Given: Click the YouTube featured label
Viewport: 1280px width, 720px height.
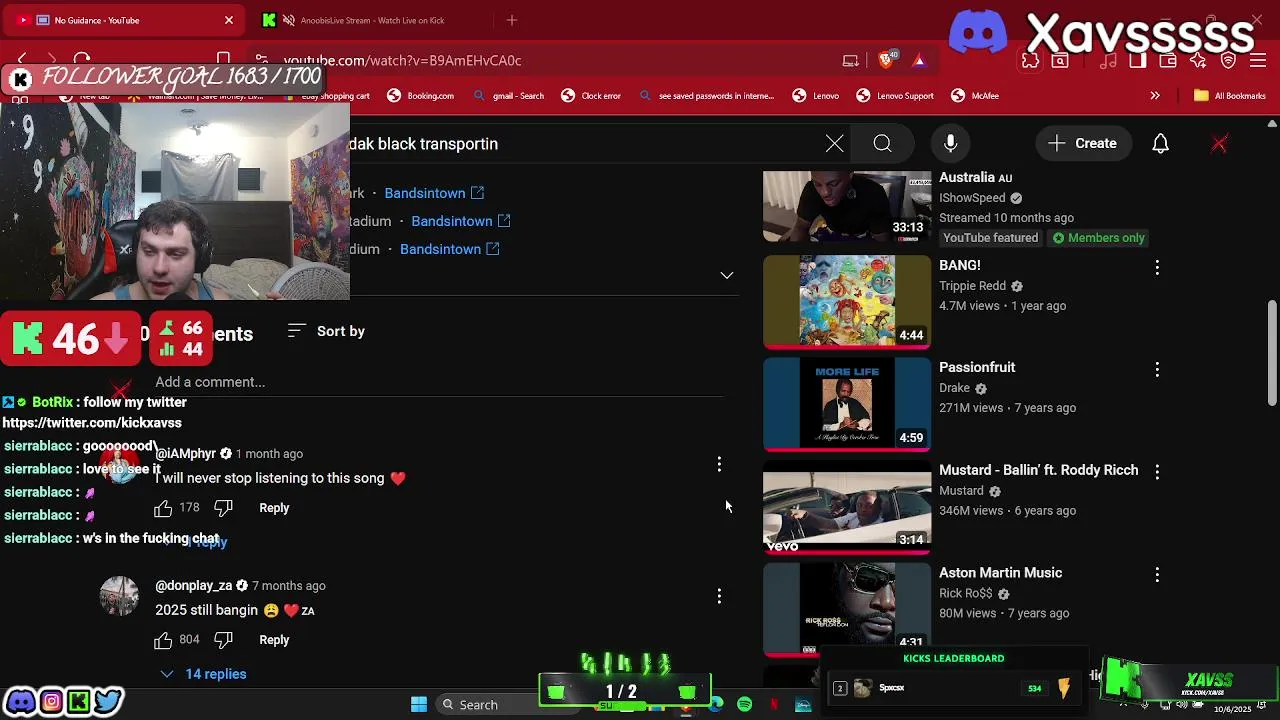Looking at the screenshot, I should pos(990,238).
